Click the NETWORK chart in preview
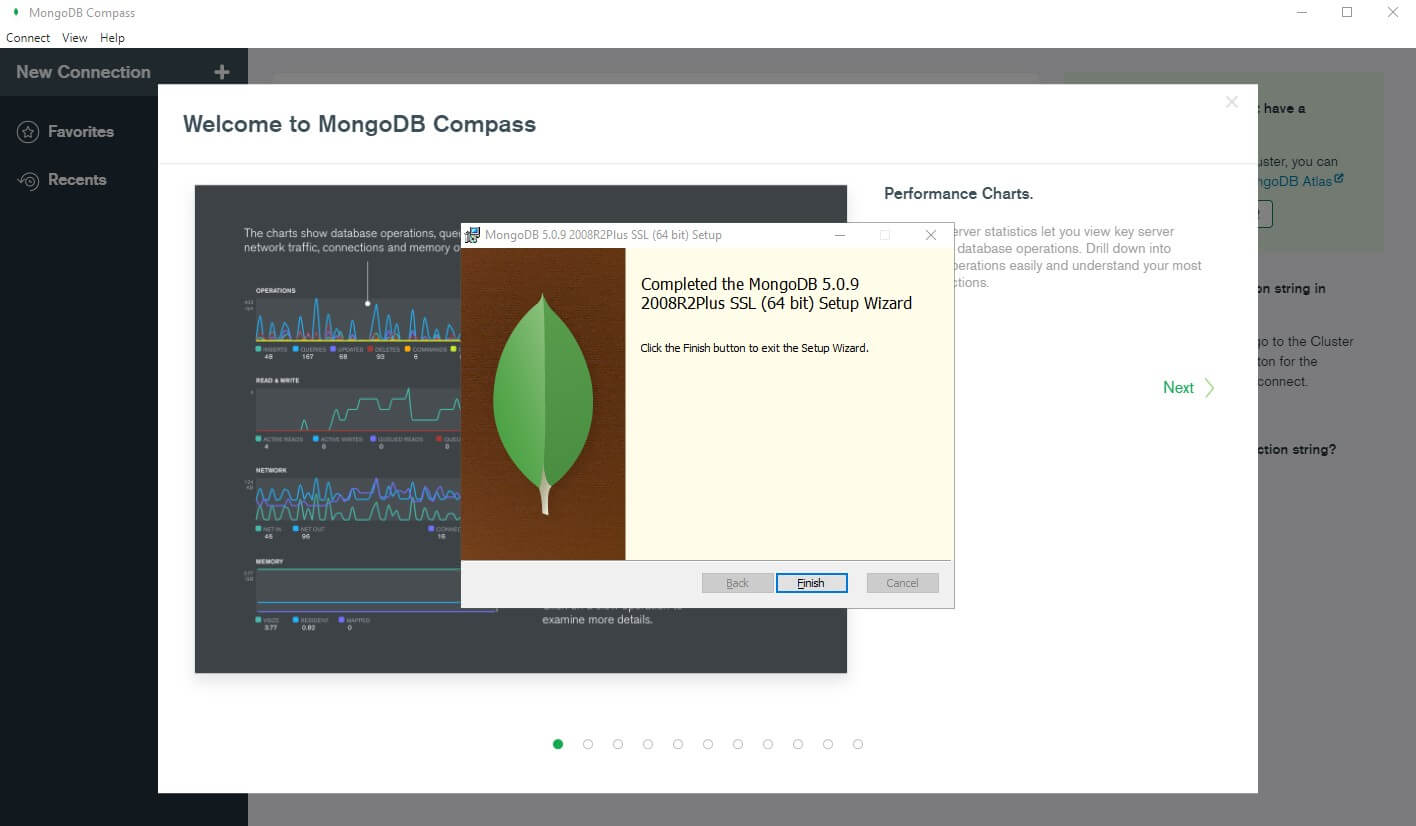 tap(358, 497)
